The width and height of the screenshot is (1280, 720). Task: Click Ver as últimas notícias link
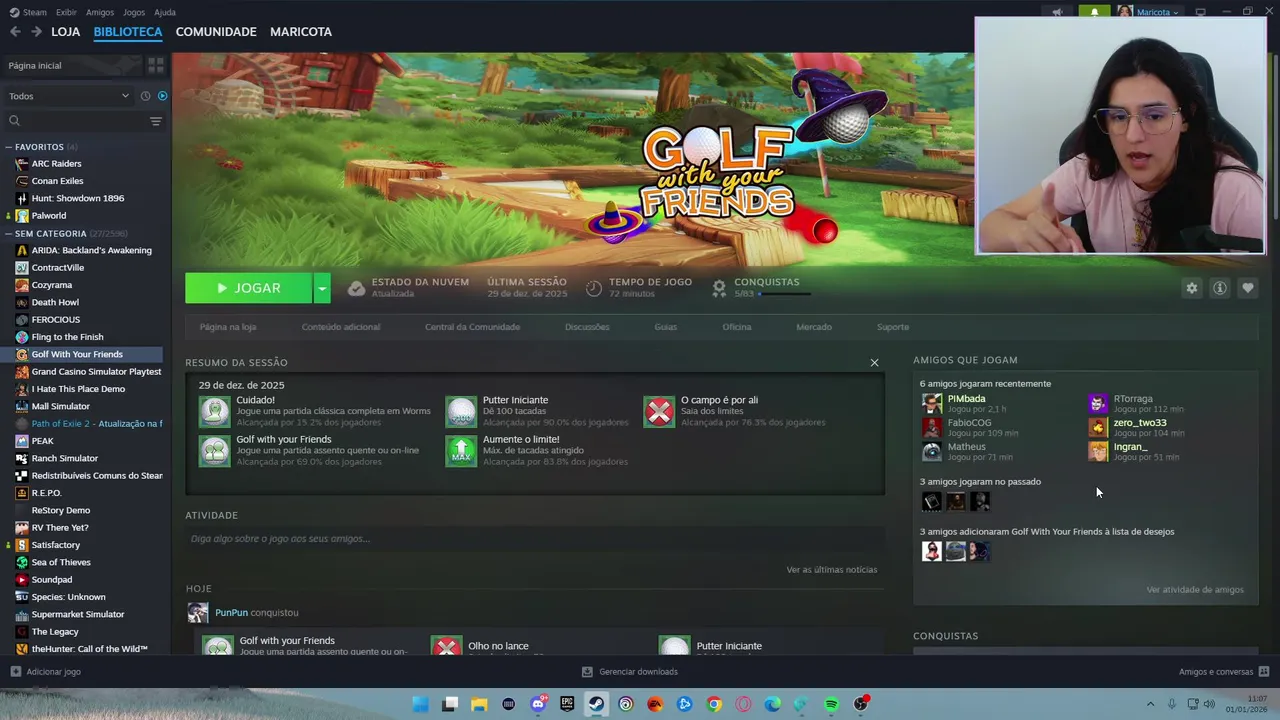[831, 570]
